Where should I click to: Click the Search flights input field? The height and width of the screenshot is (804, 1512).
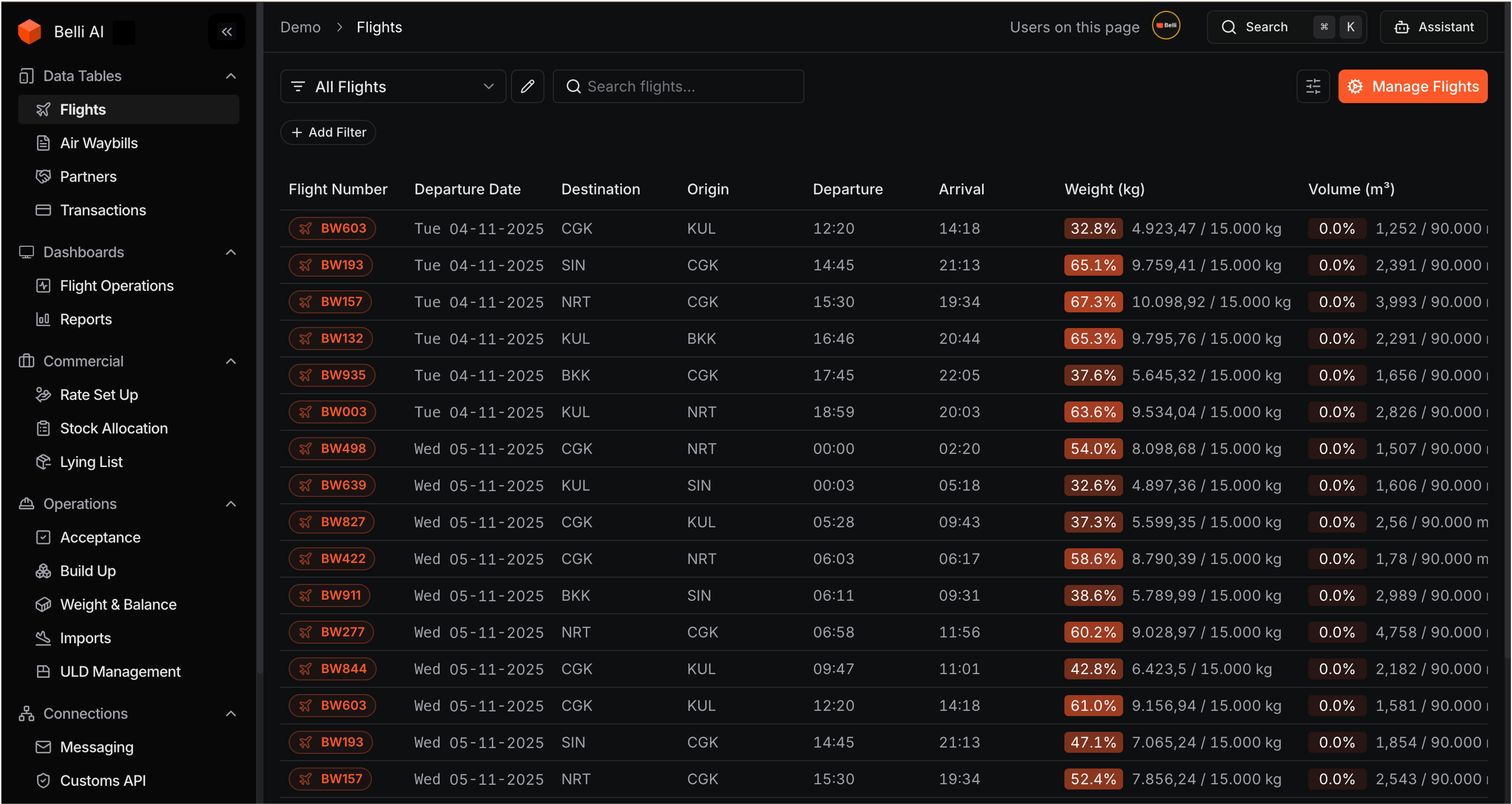click(x=678, y=86)
